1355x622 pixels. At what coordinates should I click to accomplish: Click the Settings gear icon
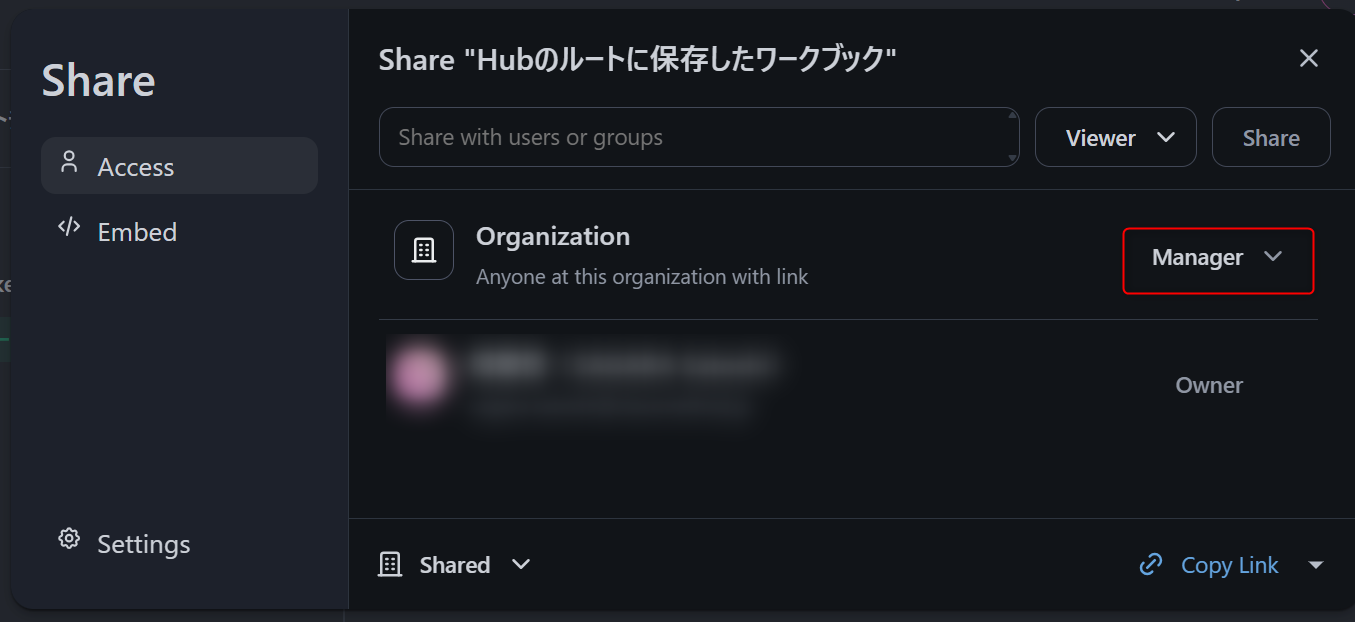69,539
